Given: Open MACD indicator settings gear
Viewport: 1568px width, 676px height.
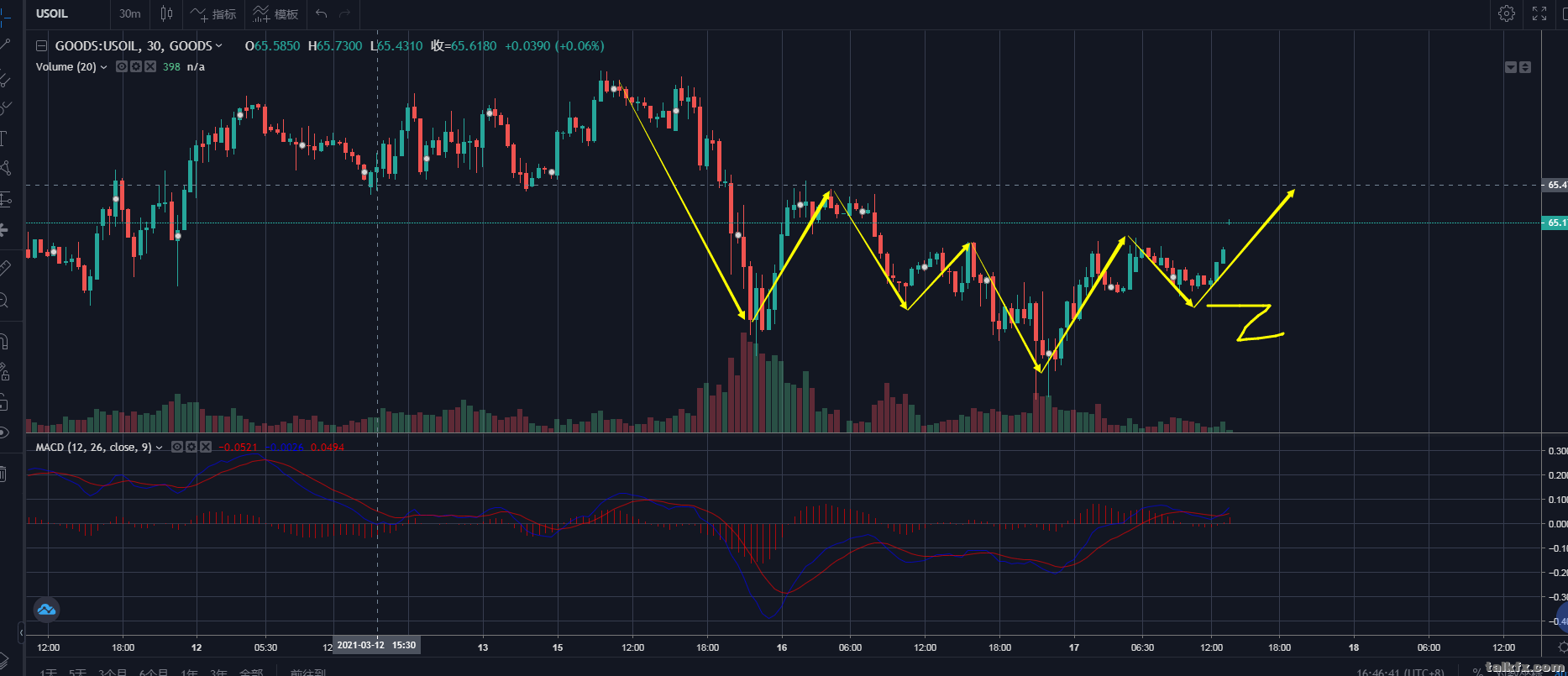Looking at the screenshot, I should [191, 447].
